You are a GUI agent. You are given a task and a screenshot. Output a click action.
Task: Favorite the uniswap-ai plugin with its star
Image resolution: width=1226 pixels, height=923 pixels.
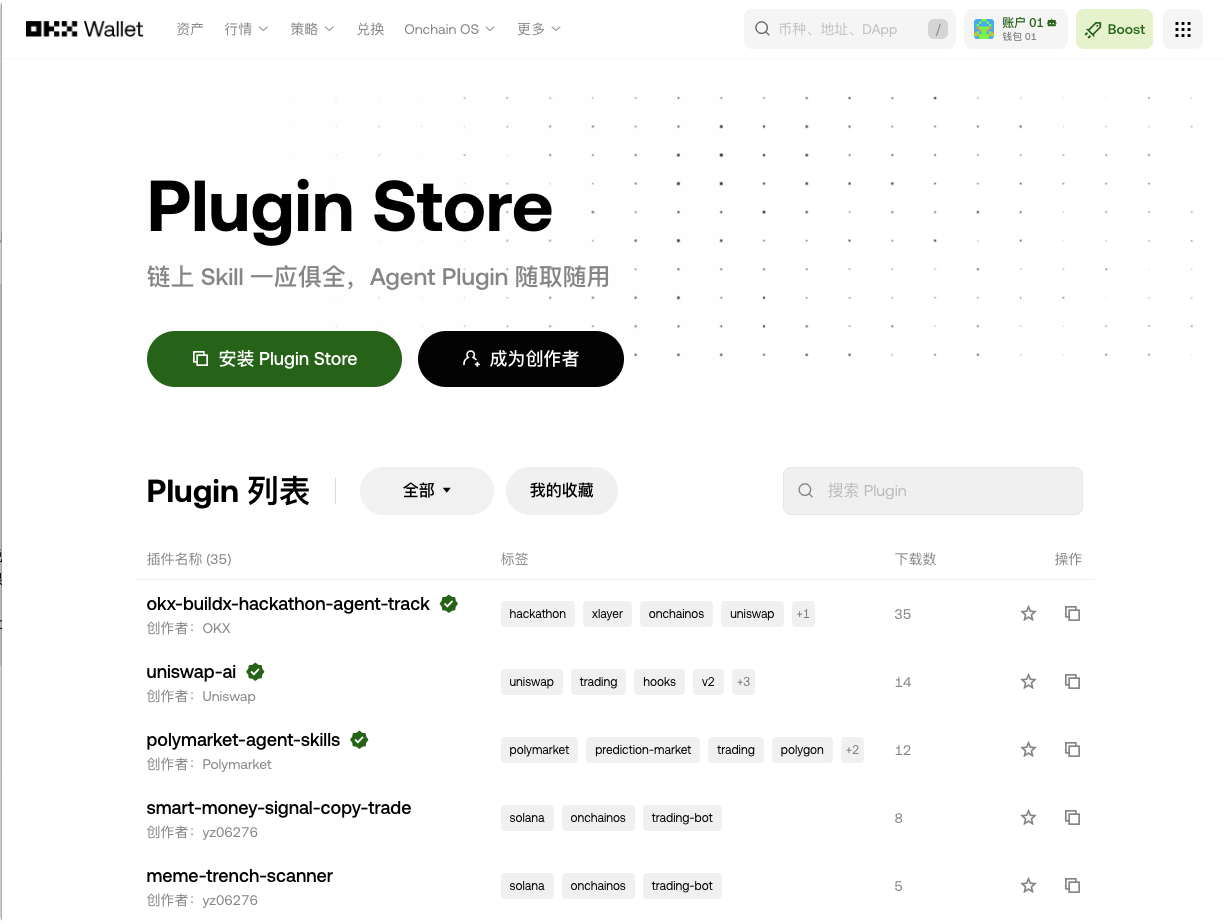click(1028, 681)
